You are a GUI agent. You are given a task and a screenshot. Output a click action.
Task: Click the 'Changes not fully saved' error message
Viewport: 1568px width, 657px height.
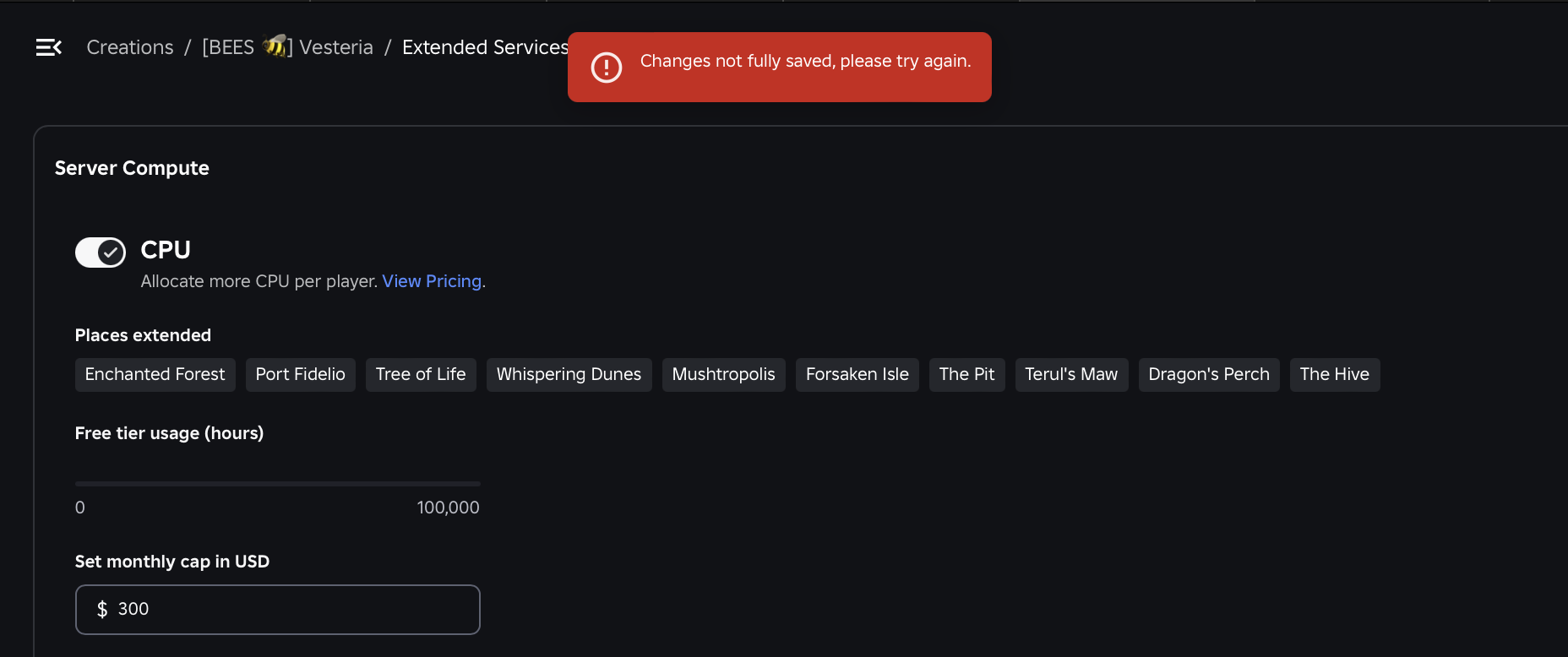tap(806, 61)
